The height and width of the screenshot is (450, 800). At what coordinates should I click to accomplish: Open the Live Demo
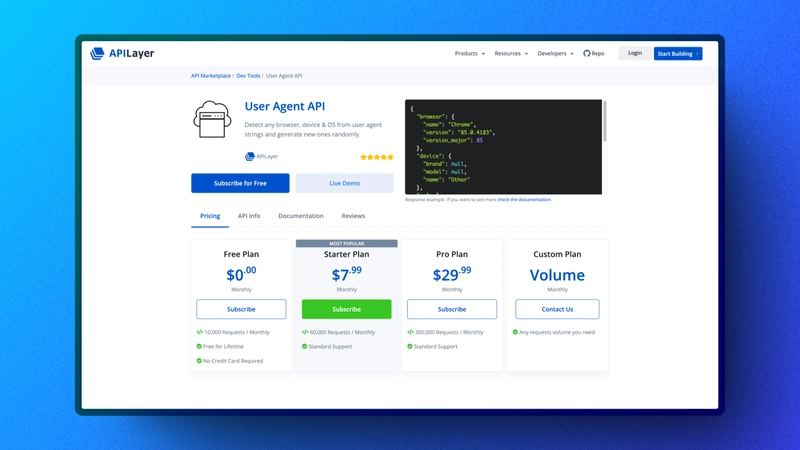[344, 183]
